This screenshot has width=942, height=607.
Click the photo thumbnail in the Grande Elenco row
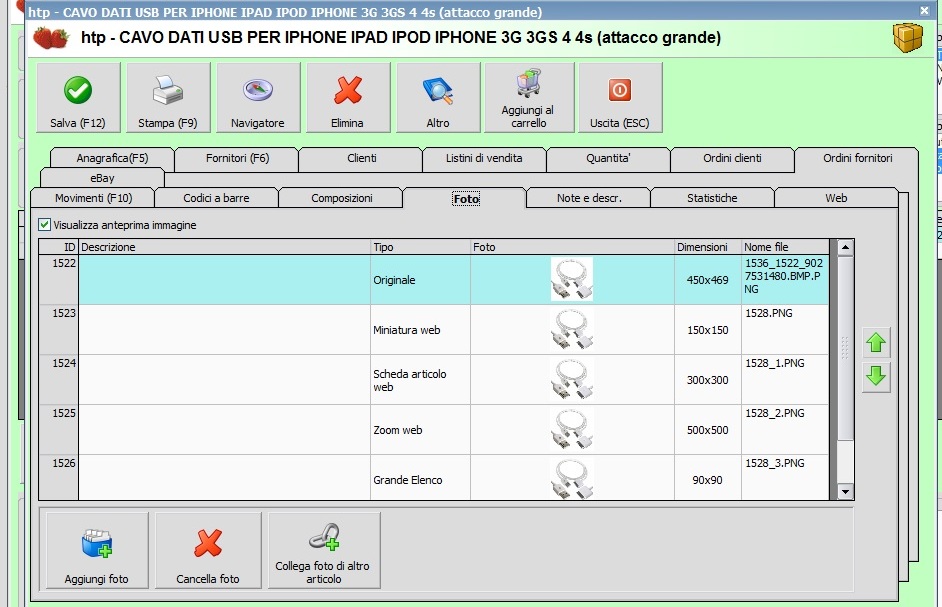[x=572, y=479]
